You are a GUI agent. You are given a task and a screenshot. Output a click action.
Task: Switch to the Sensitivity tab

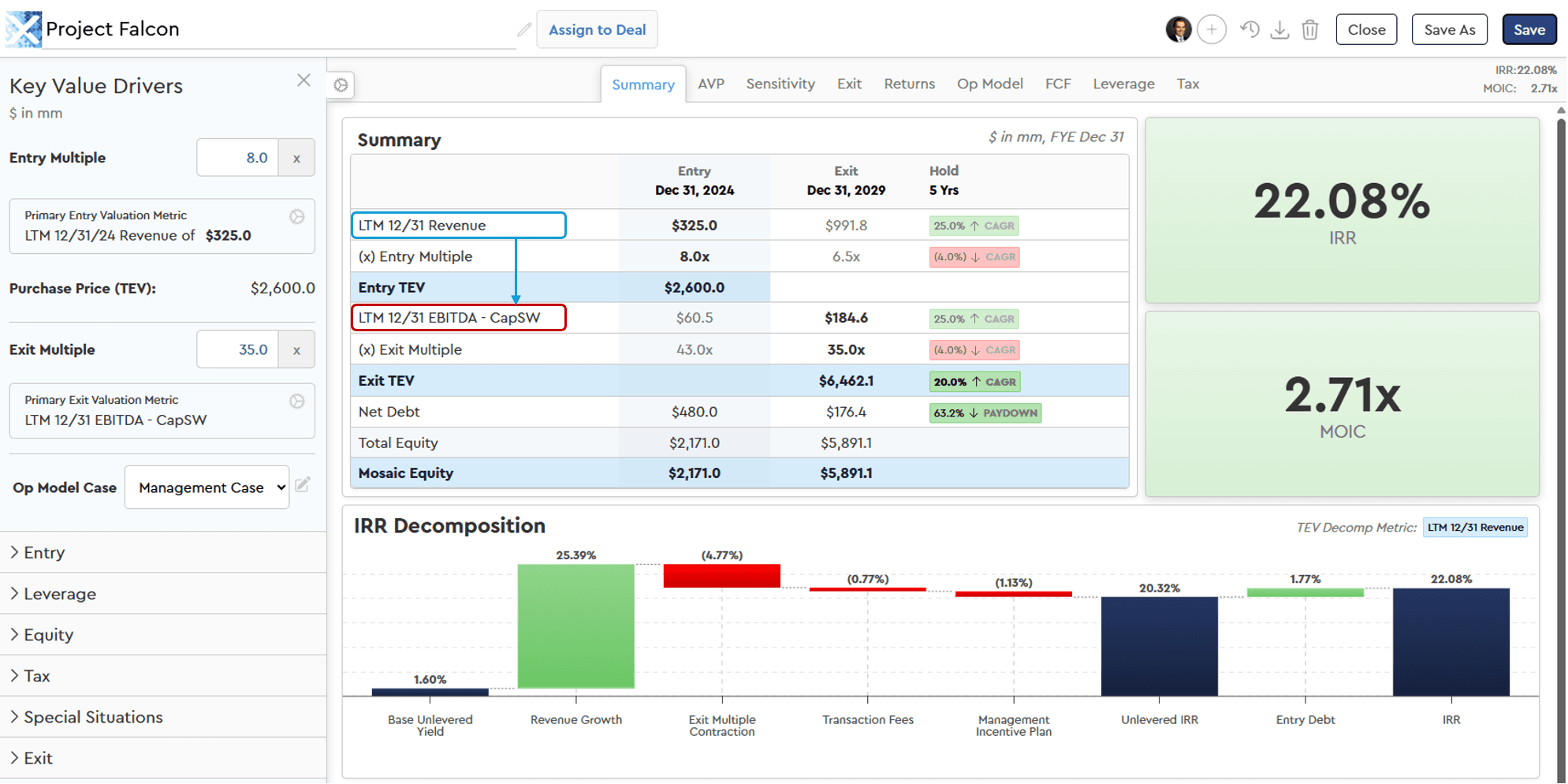pyautogui.click(x=780, y=84)
